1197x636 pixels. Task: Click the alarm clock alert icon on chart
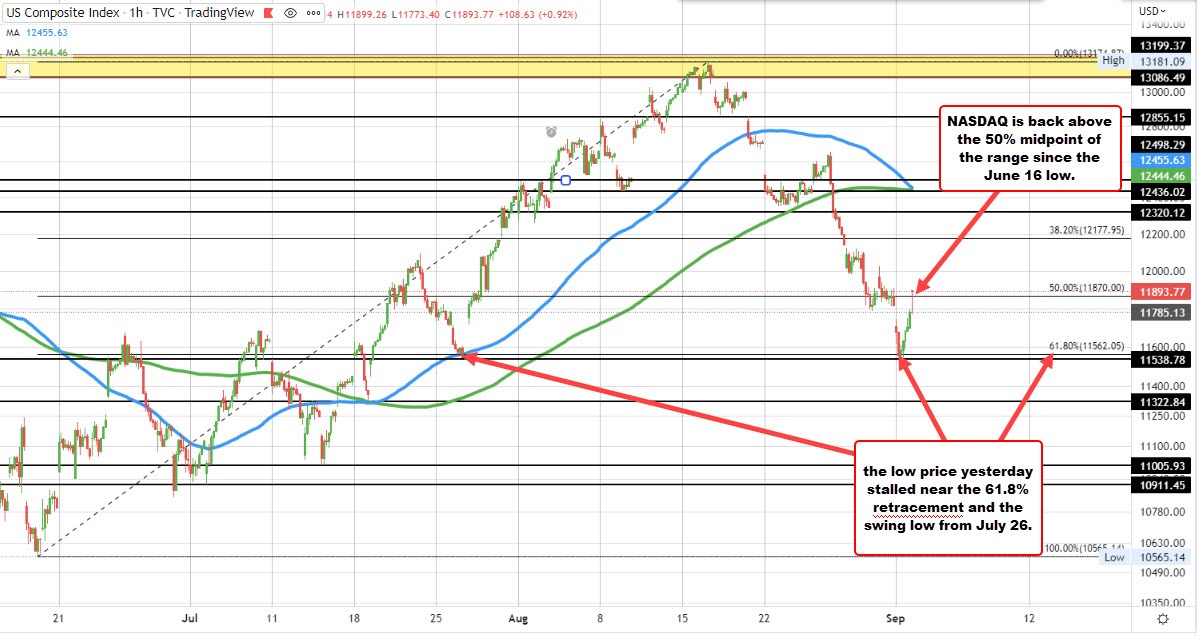tap(551, 132)
